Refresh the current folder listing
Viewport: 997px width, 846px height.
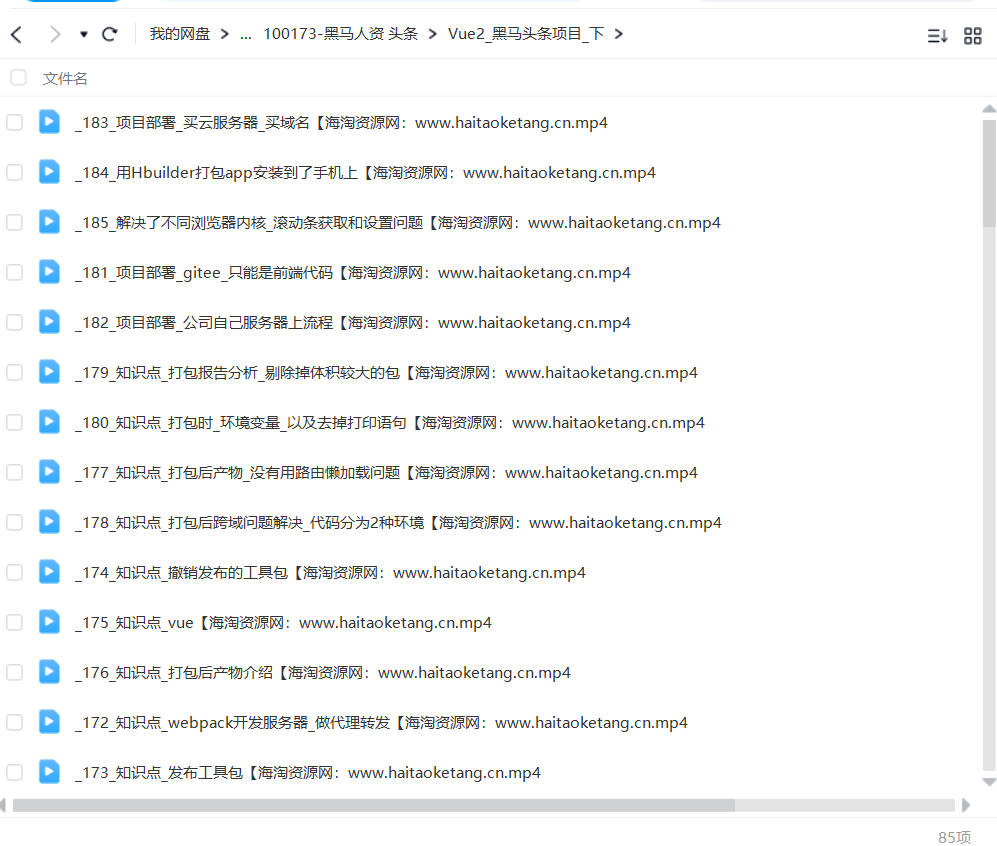tap(109, 34)
